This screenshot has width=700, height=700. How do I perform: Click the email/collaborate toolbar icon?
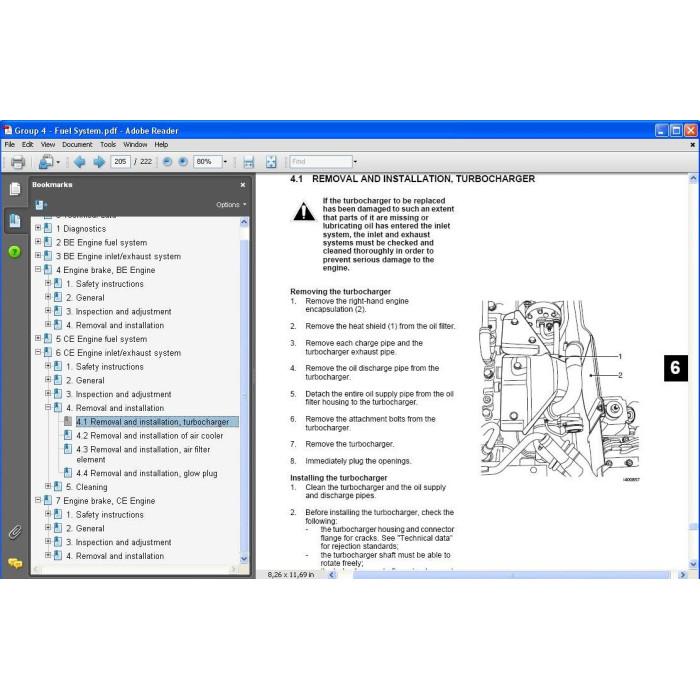46,162
